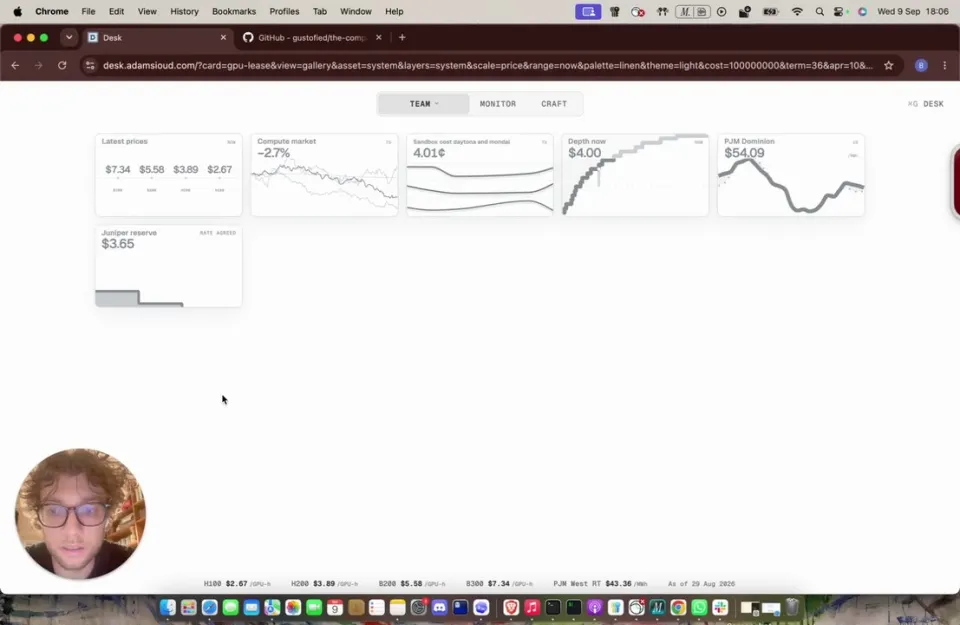960x625 pixels.
Task: Open Discord from the Dock
Action: (x=439, y=607)
